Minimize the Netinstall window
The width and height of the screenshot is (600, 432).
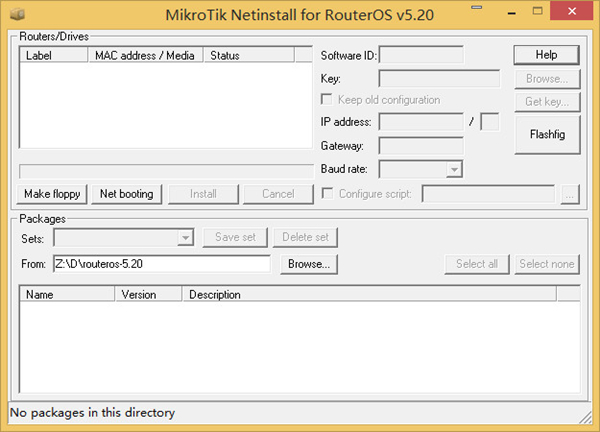[512, 13]
